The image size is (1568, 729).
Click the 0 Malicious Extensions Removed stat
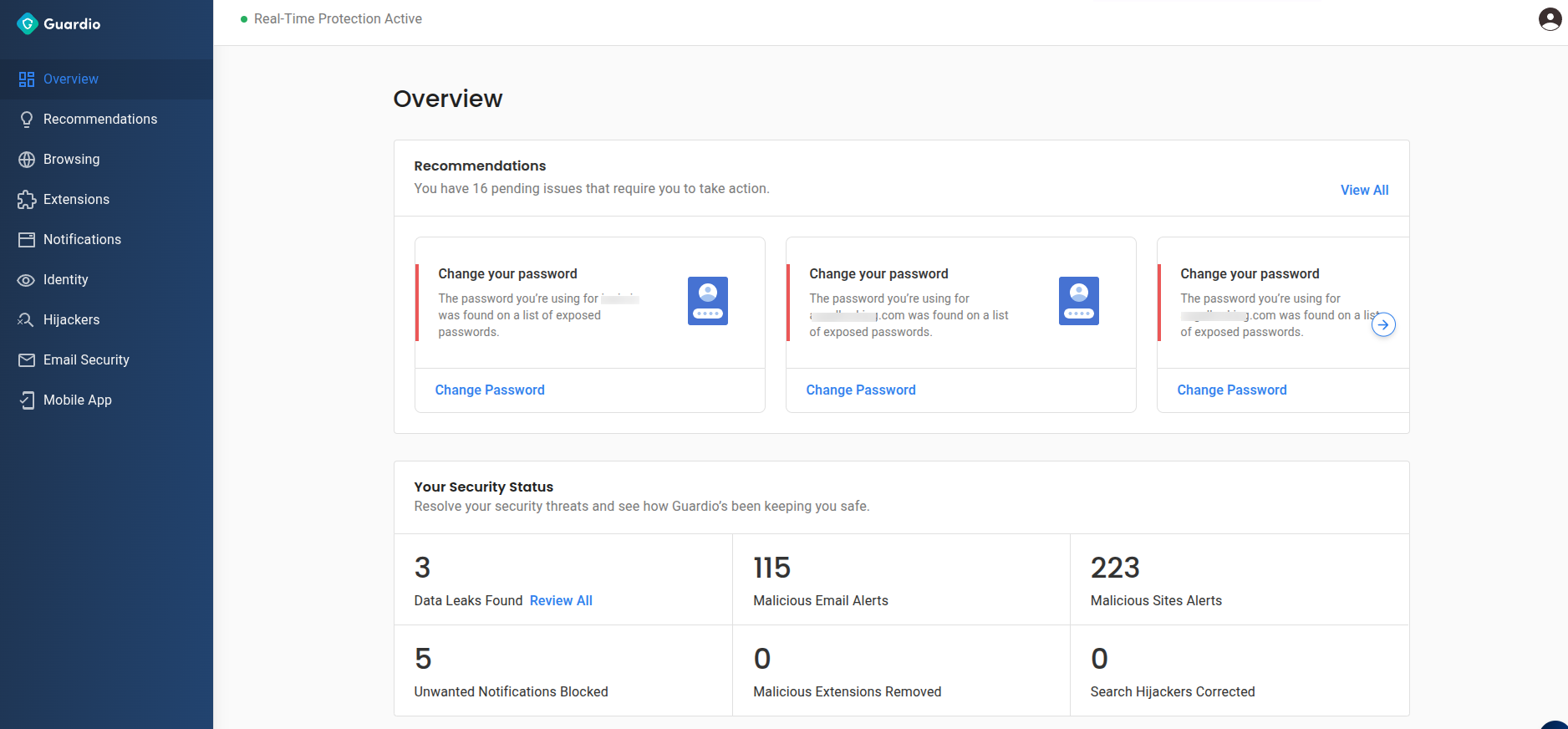[x=901, y=671]
